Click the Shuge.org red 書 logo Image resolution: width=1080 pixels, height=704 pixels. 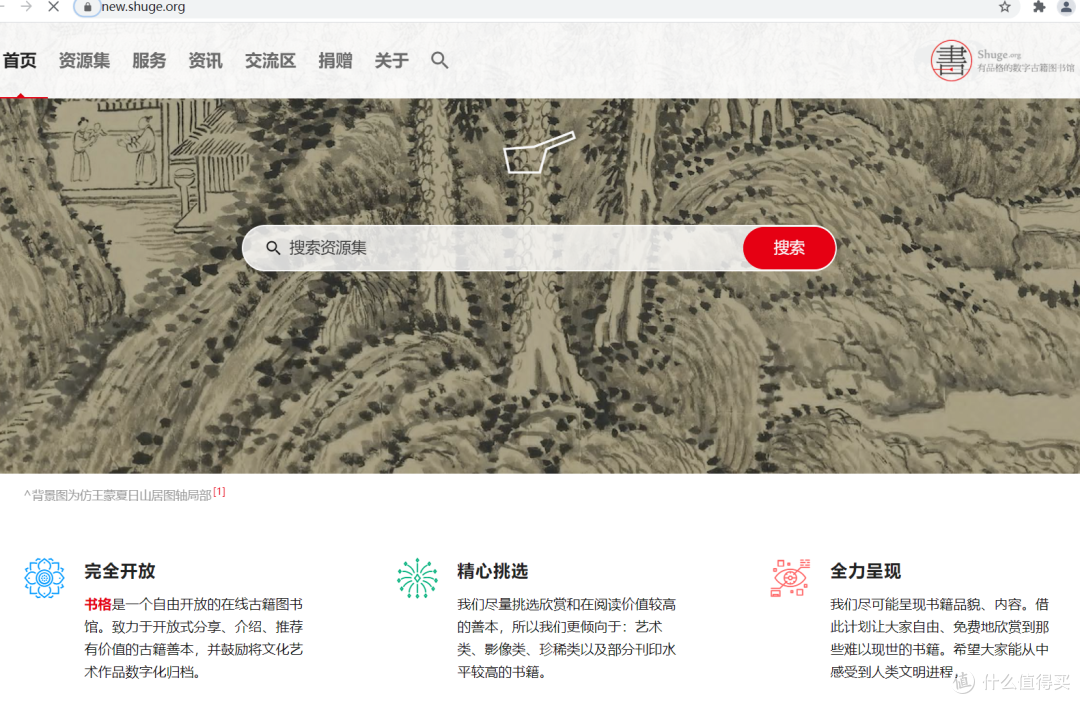click(x=951, y=61)
